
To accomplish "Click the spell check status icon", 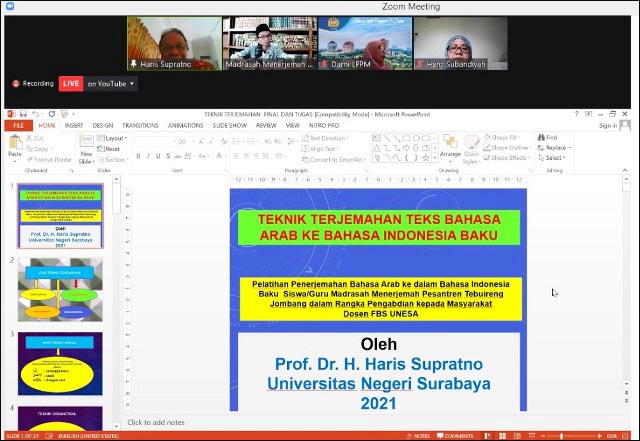I will click(x=49, y=436).
